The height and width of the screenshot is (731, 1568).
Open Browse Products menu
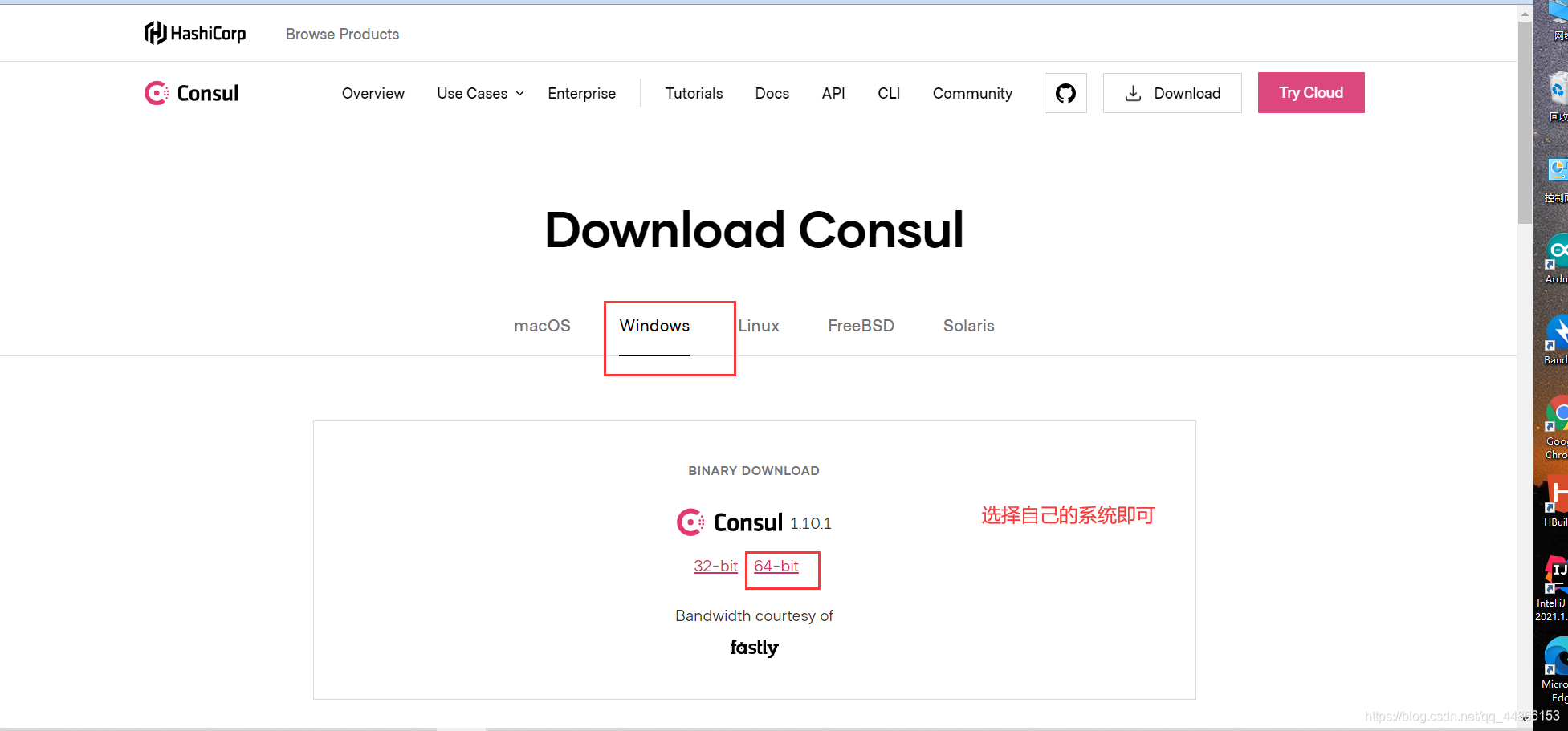pos(342,34)
